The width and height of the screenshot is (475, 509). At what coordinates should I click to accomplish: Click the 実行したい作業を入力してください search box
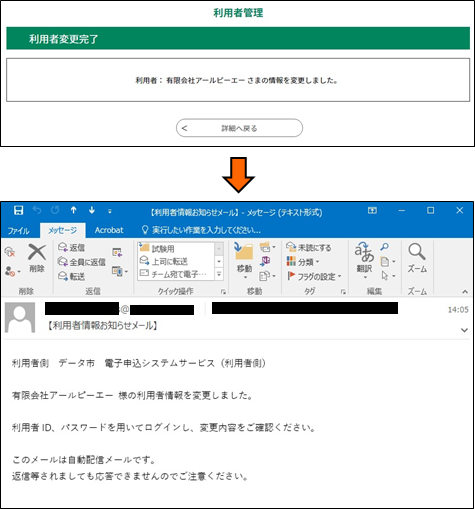pyautogui.click(x=201, y=230)
